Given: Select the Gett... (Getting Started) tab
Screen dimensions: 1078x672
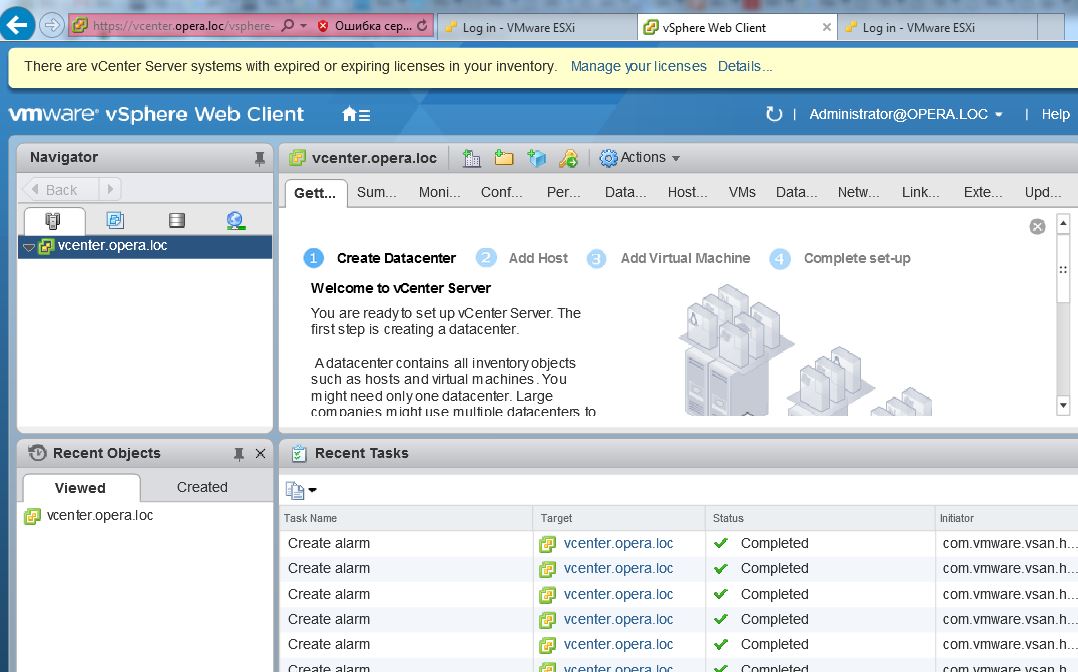Looking at the screenshot, I should (316, 193).
